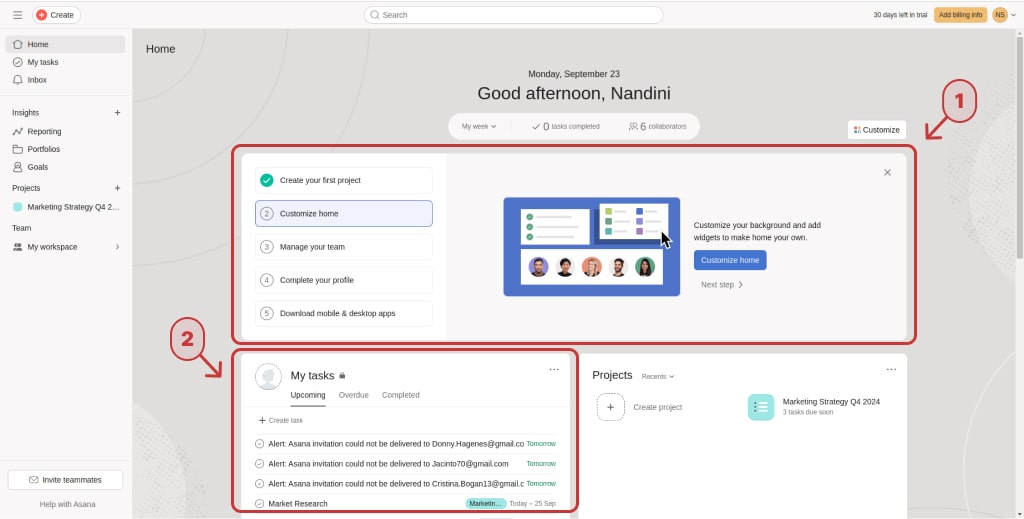Screen dimensions: 1024x519
Task: Click the Marketin... project tag pill
Action: 486,503
